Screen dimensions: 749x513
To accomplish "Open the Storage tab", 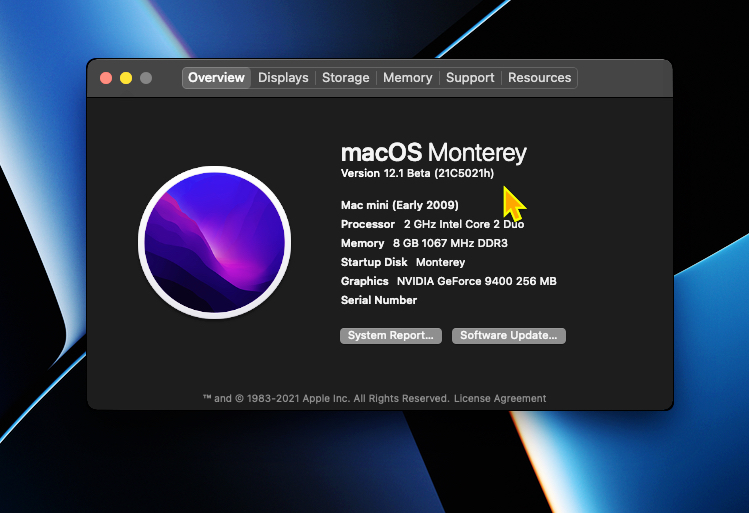I will (345, 78).
